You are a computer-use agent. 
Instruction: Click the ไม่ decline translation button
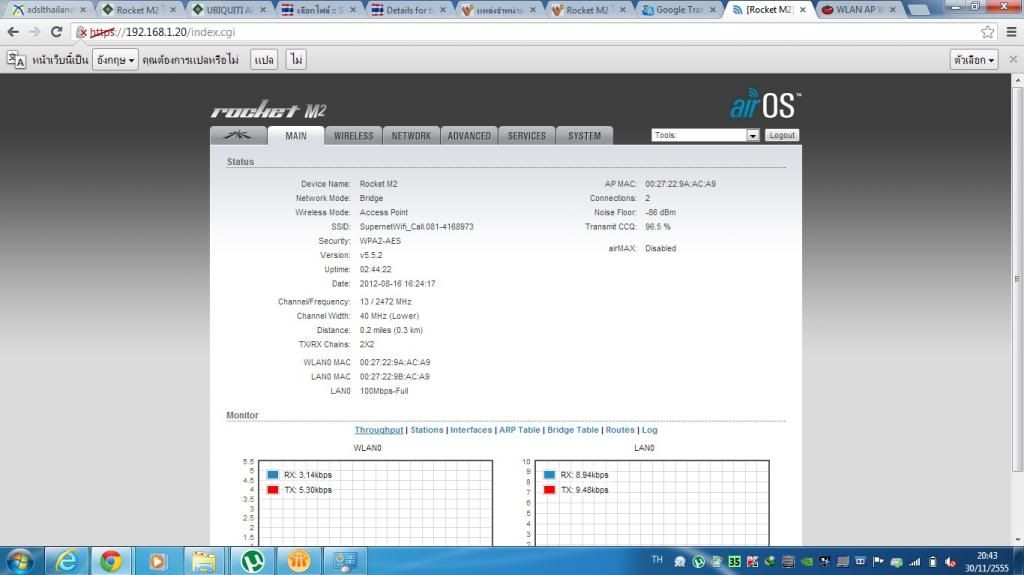click(296, 59)
